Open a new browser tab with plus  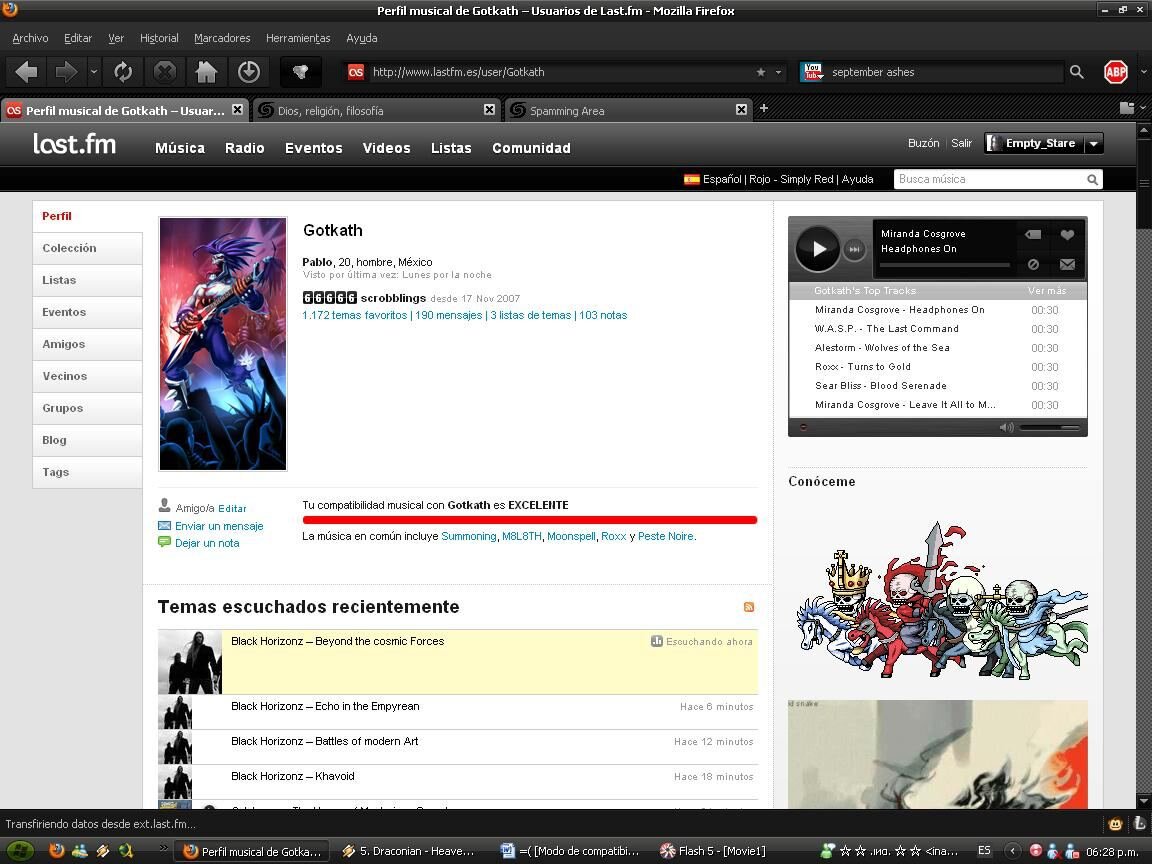point(763,109)
